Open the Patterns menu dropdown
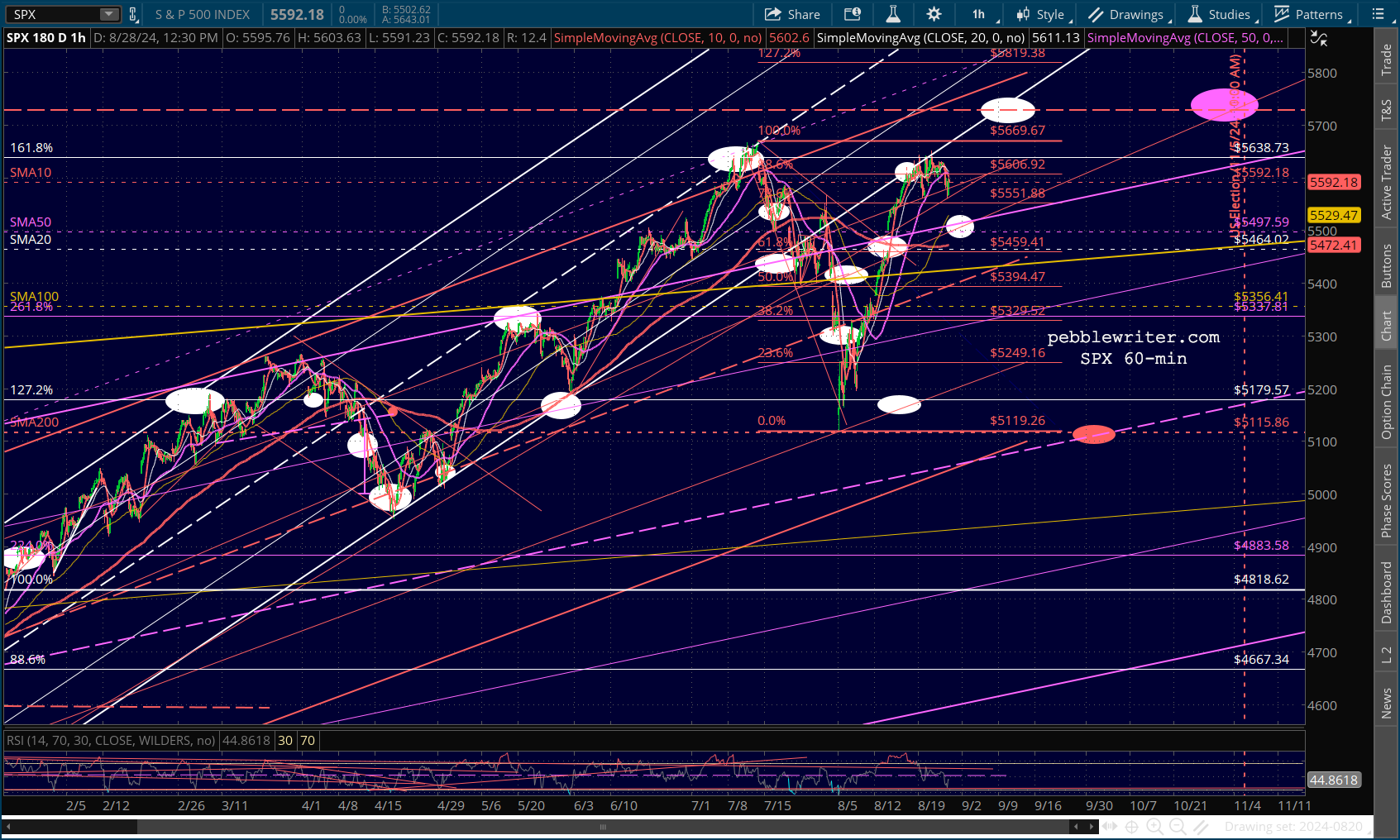Viewport: 1400px width, 840px height. click(x=1312, y=14)
